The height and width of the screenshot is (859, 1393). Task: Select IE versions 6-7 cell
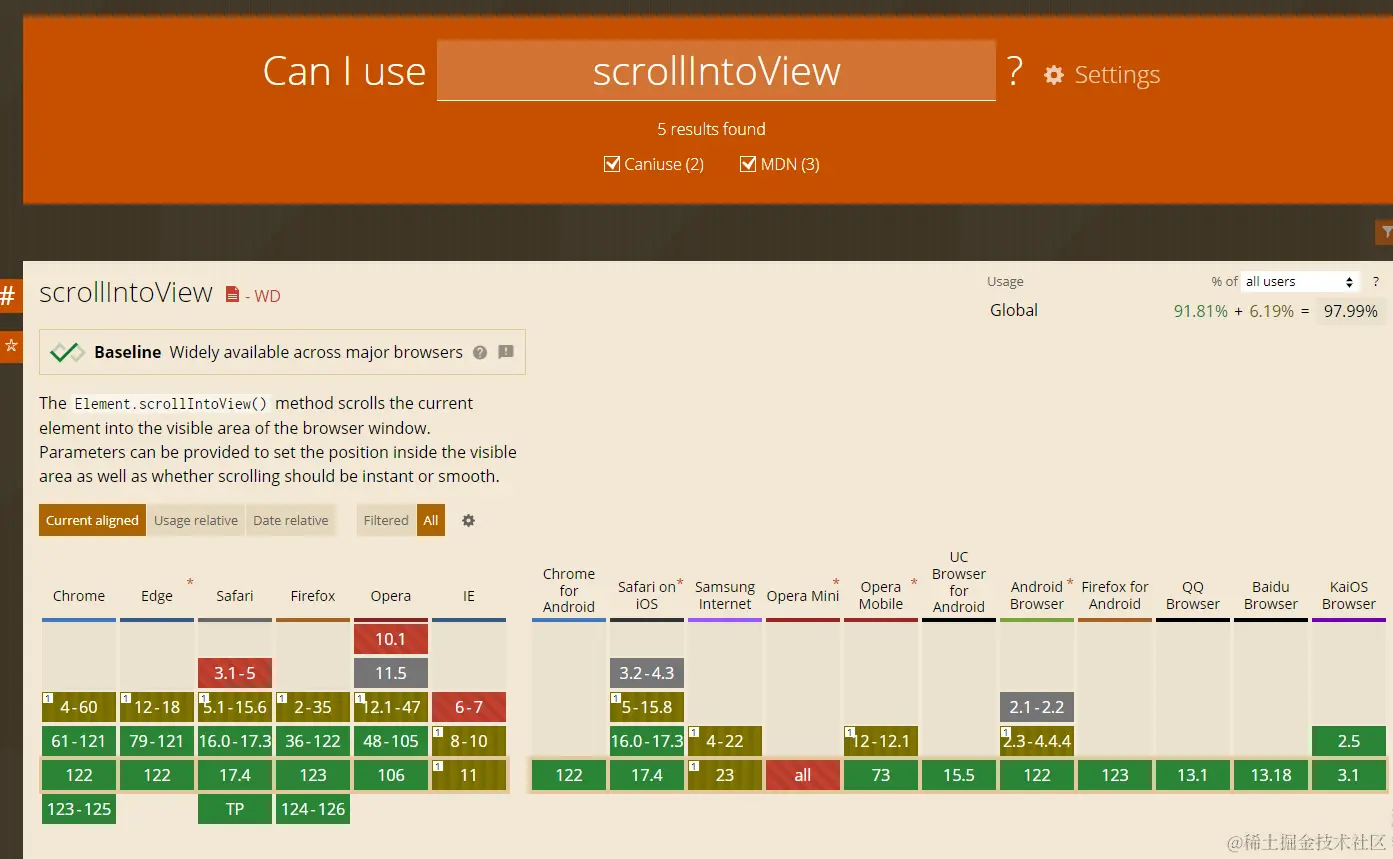pyautogui.click(x=469, y=707)
